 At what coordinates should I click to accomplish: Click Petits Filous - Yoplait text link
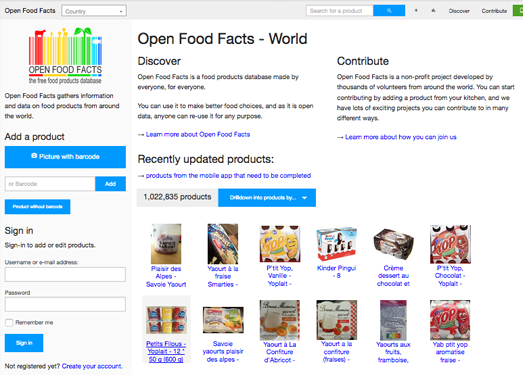point(166,351)
